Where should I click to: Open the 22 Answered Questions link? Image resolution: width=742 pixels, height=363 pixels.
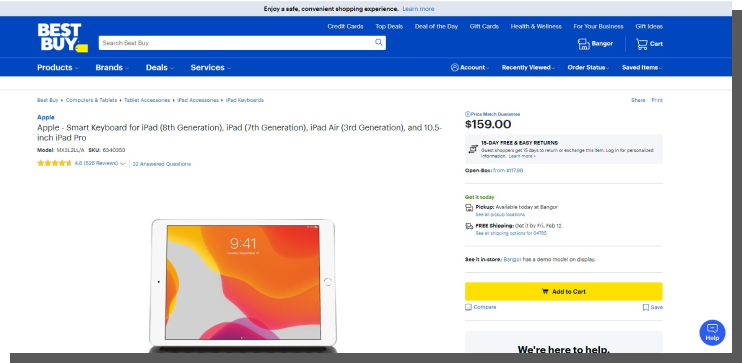tap(162, 164)
